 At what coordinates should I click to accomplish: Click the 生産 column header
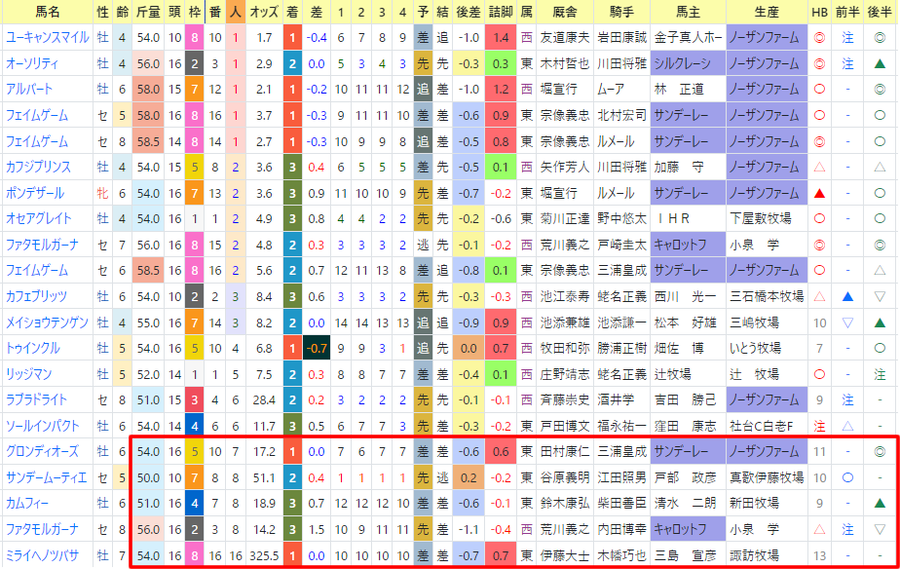[x=766, y=12]
